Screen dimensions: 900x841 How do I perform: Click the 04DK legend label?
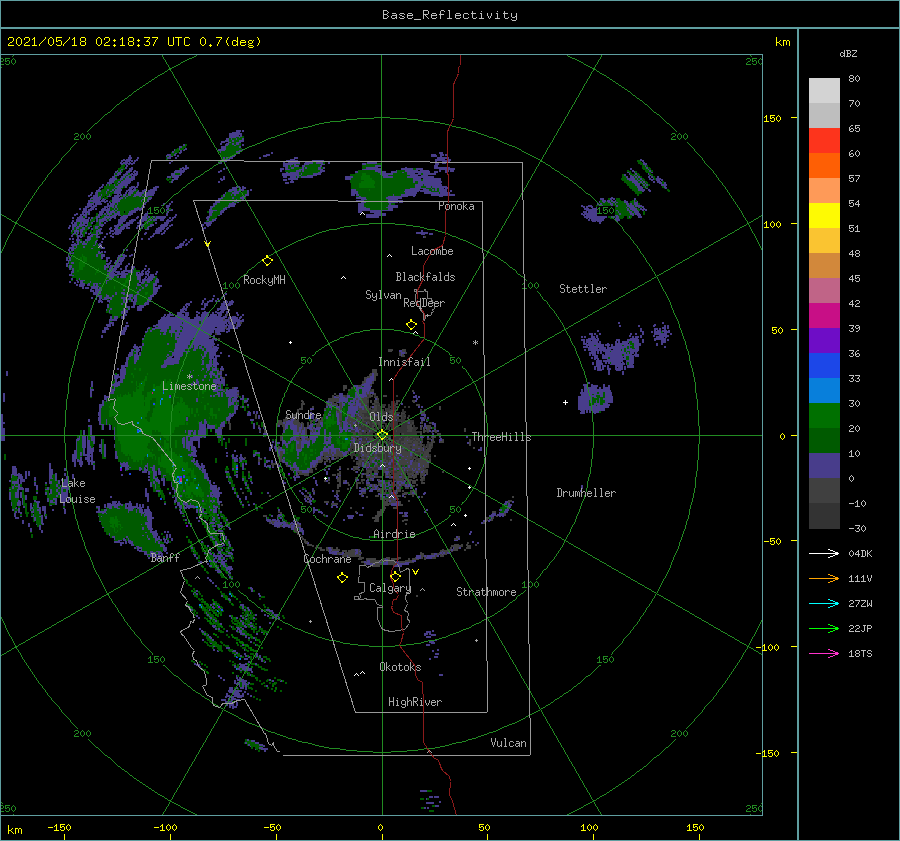click(x=860, y=553)
